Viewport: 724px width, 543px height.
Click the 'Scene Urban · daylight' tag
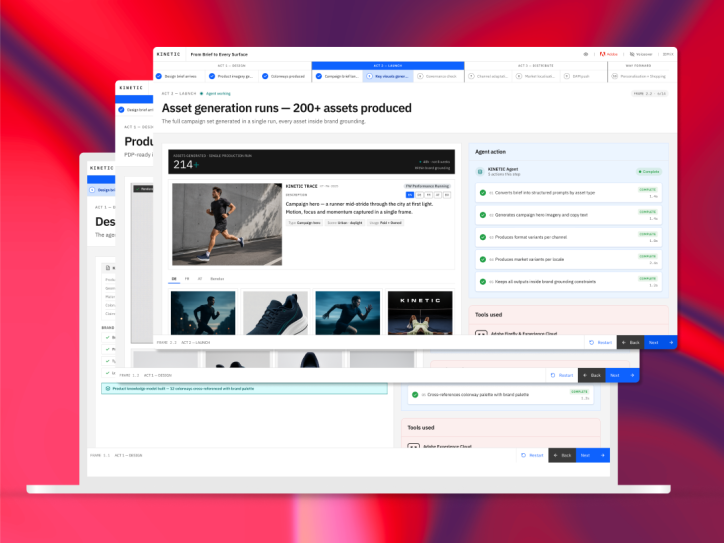pos(345,223)
